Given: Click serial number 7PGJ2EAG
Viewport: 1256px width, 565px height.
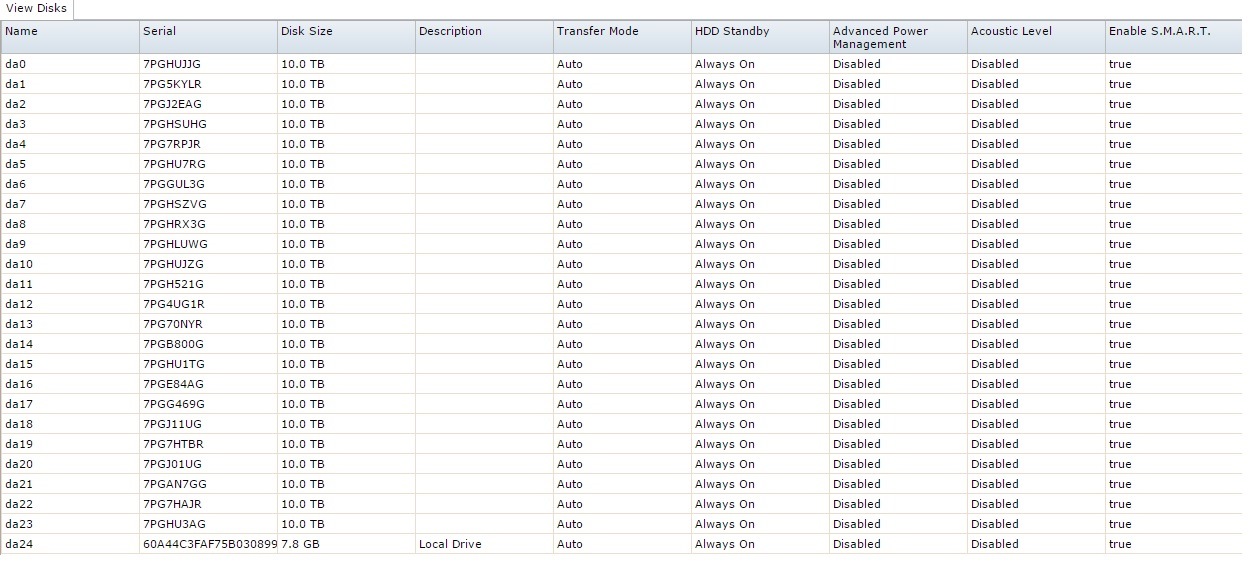Looking at the screenshot, I should click(x=173, y=104).
